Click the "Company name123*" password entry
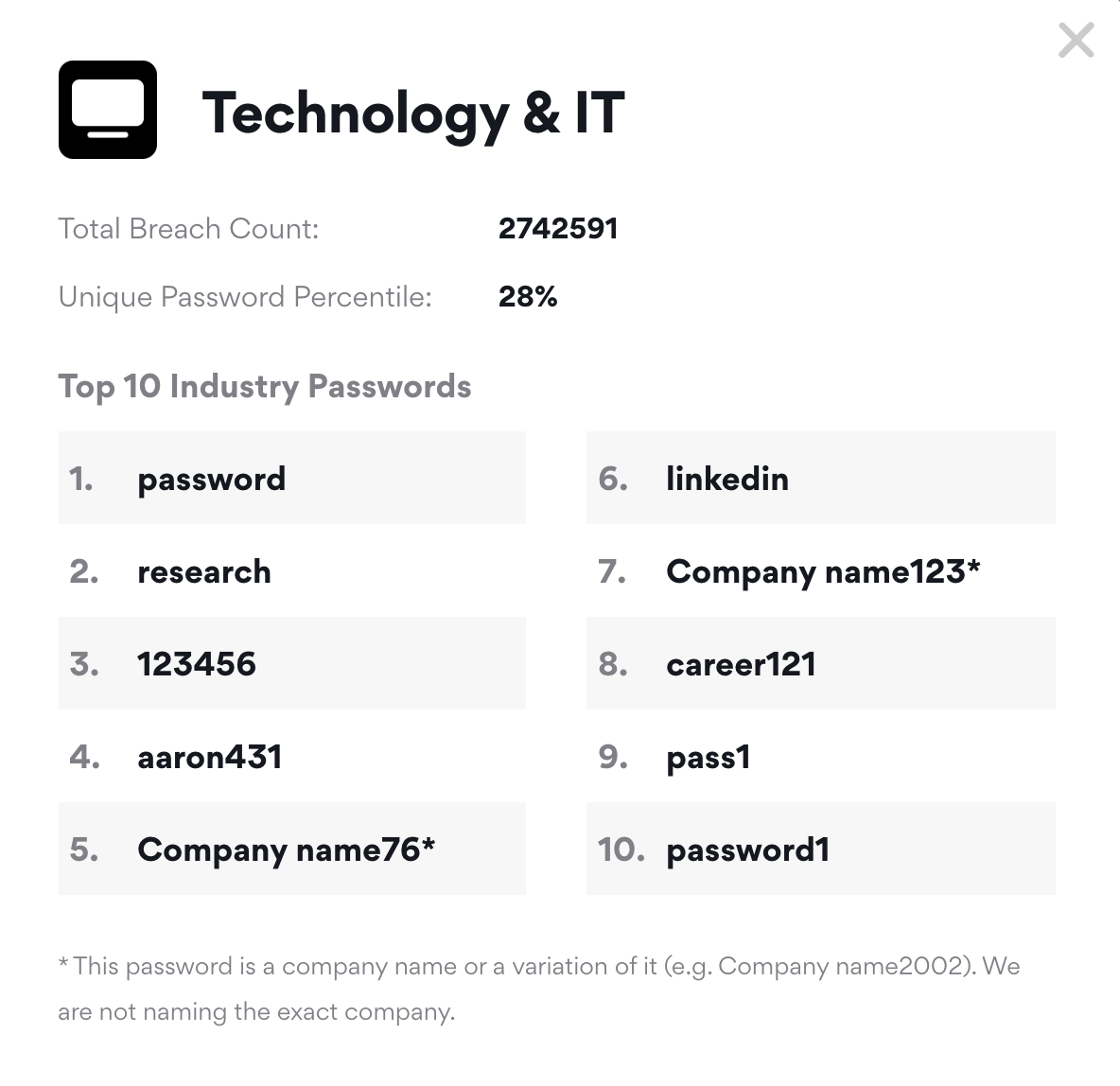 823,571
